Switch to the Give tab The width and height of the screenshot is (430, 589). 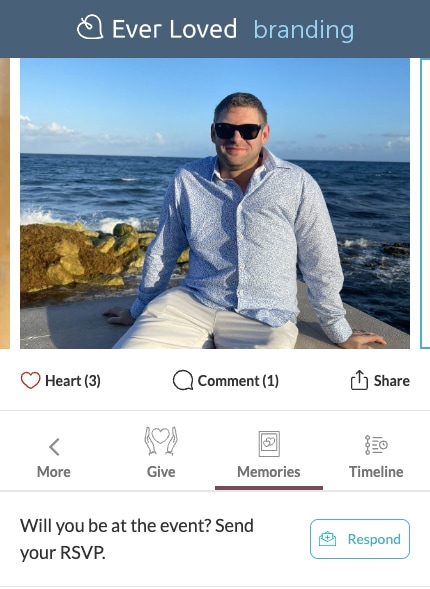(x=161, y=453)
